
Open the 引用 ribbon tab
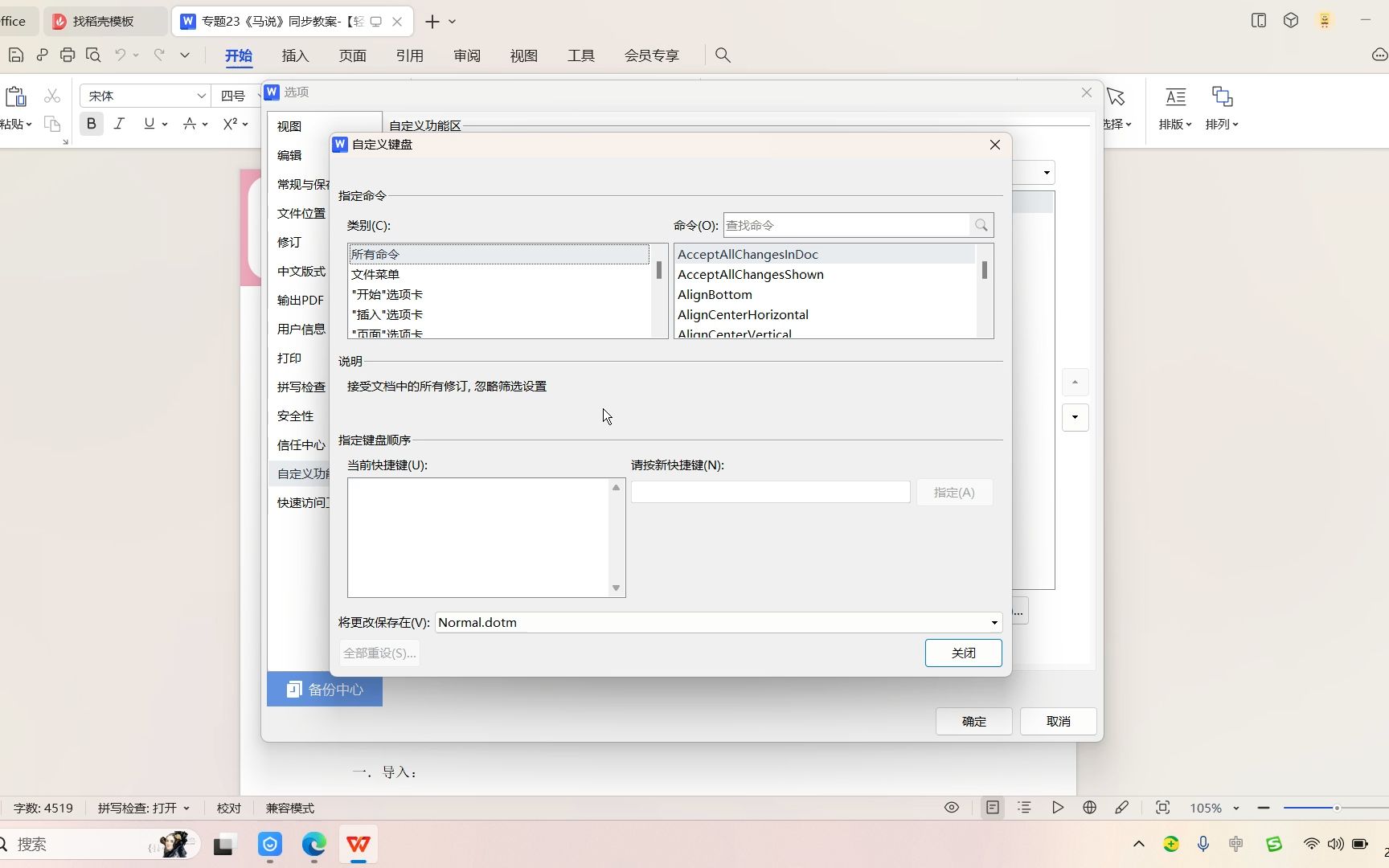(409, 55)
